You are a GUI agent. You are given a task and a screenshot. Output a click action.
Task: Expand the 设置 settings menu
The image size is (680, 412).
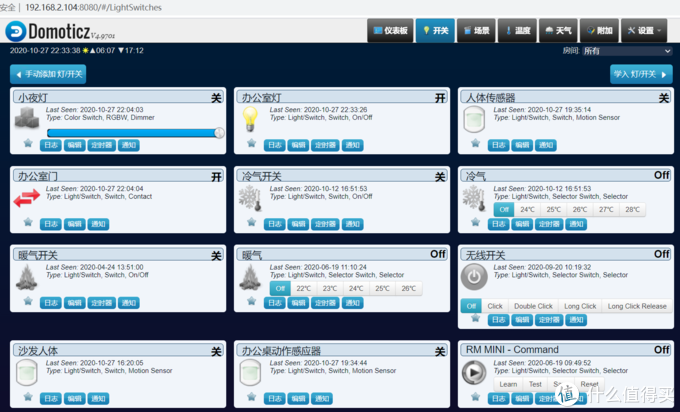pos(645,31)
